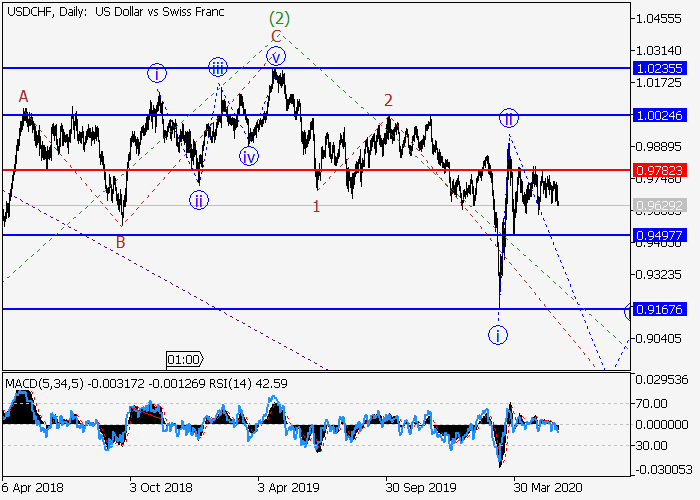Screen dimensions: 700x500
Task: Select the 1.02355 price level tag
Action: 659,68
